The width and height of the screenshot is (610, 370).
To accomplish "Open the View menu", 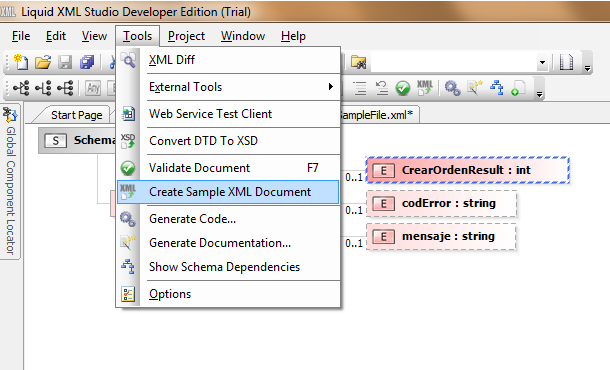I will pos(94,36).
